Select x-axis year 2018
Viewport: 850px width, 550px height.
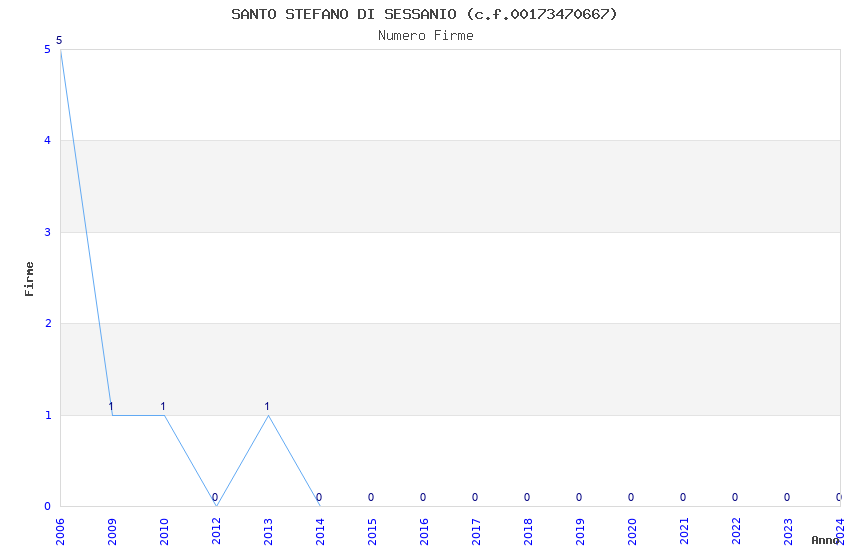528,531
